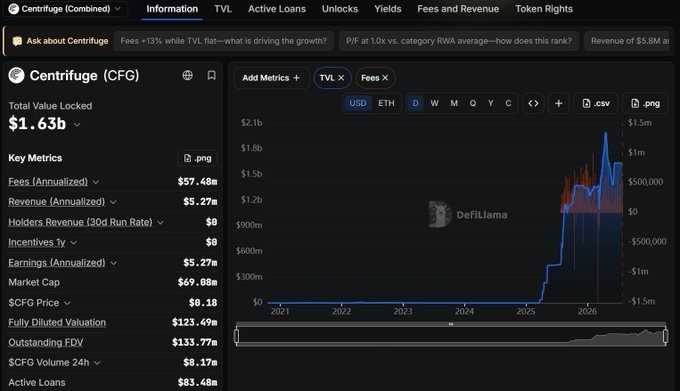
Task: Open the Active Loans tab
Action: (277, 9)
